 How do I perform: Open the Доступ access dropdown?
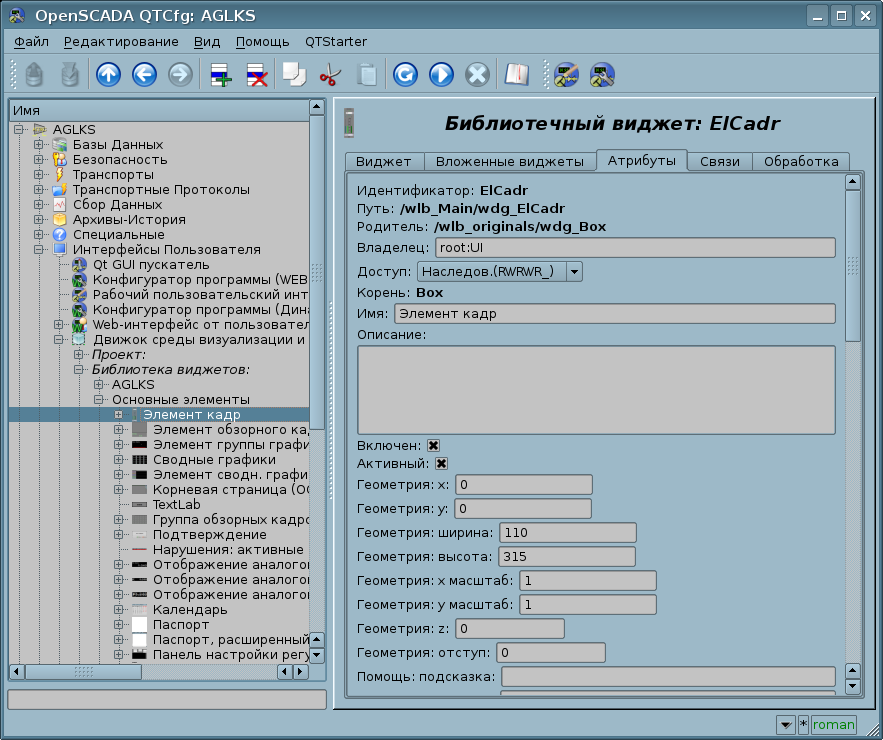[x=498, y=271]
